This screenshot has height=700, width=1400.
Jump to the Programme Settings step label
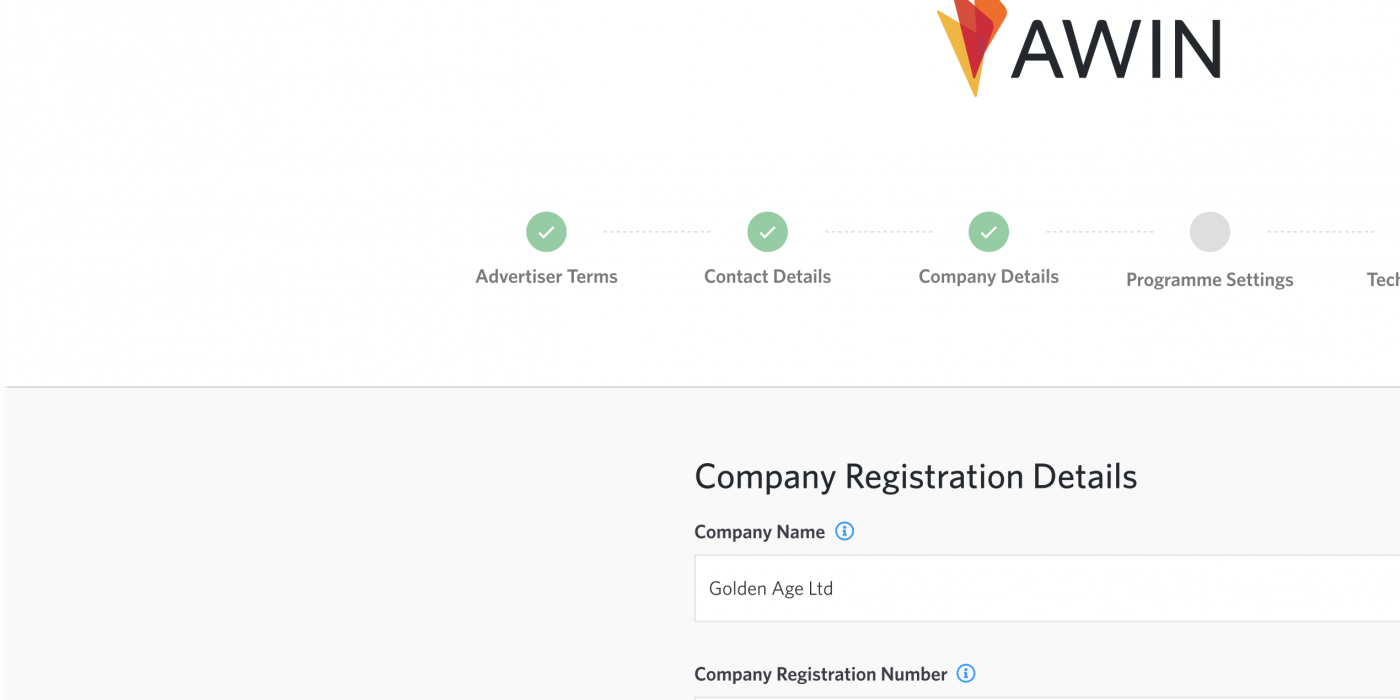[x=1209, y=280]
